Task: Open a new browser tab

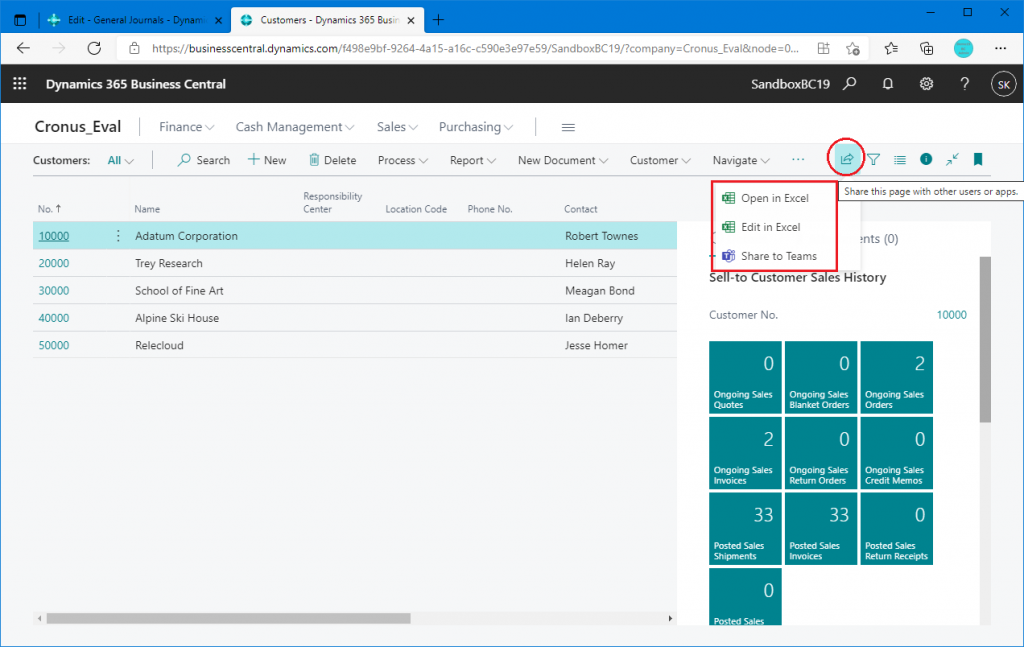Action: [438, 20]
